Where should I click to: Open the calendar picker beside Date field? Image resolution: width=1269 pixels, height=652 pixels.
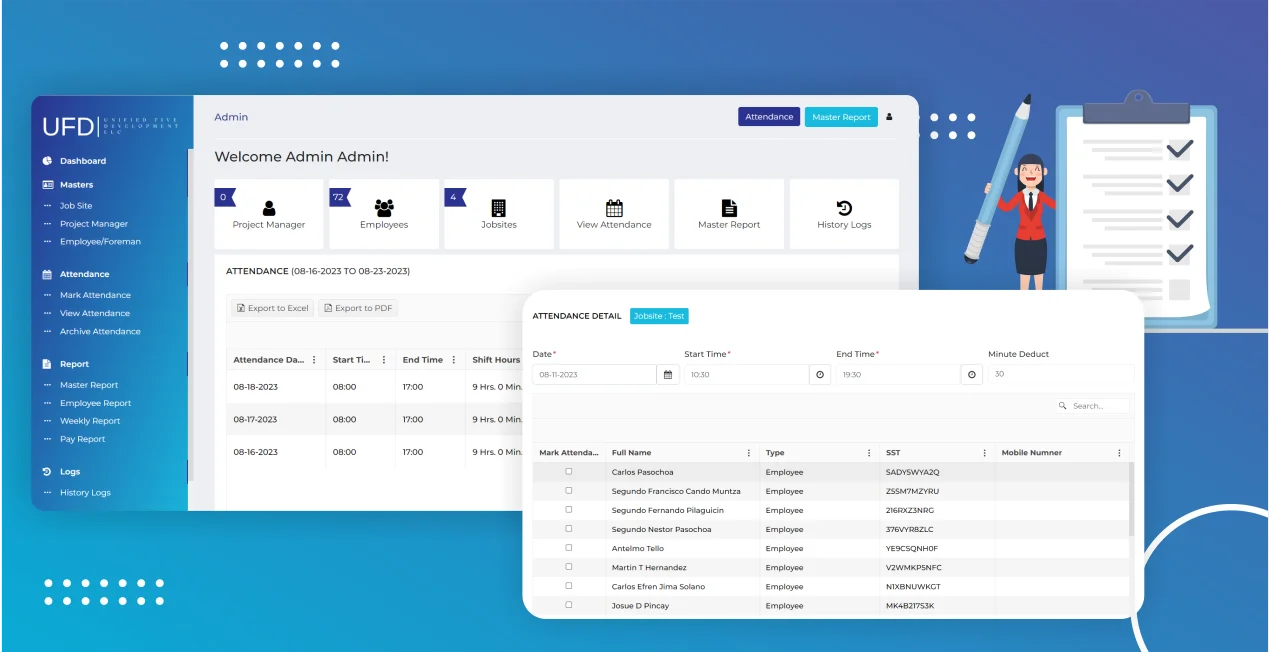click(668, 375)
